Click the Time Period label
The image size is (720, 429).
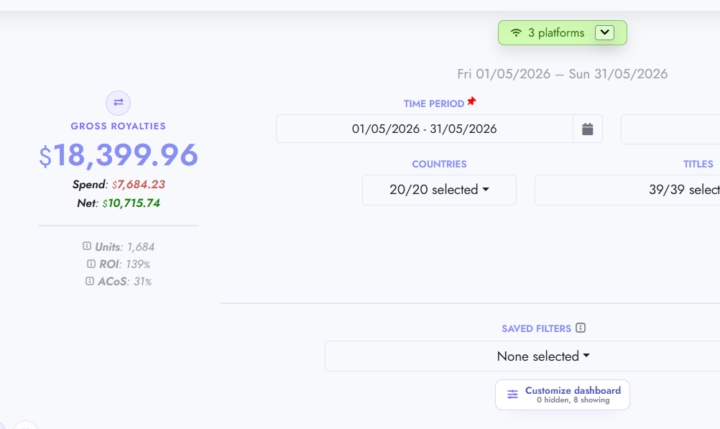pos(434,104)
